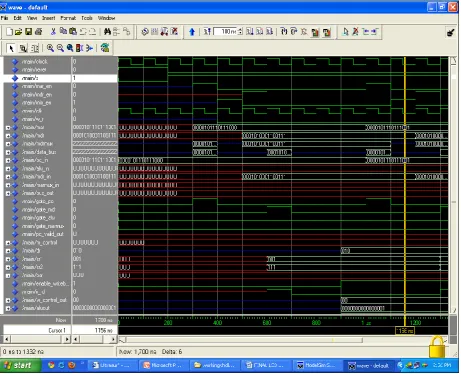
Task: Click the globe icon in zoom toolbar
Action: [105, 48]
